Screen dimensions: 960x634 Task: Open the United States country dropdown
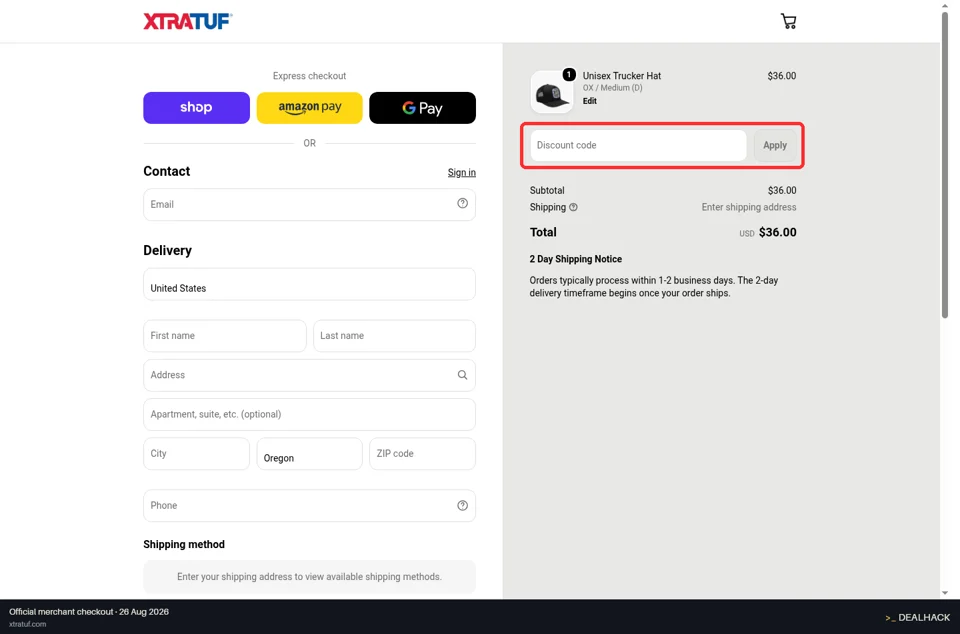click(309, 284)
